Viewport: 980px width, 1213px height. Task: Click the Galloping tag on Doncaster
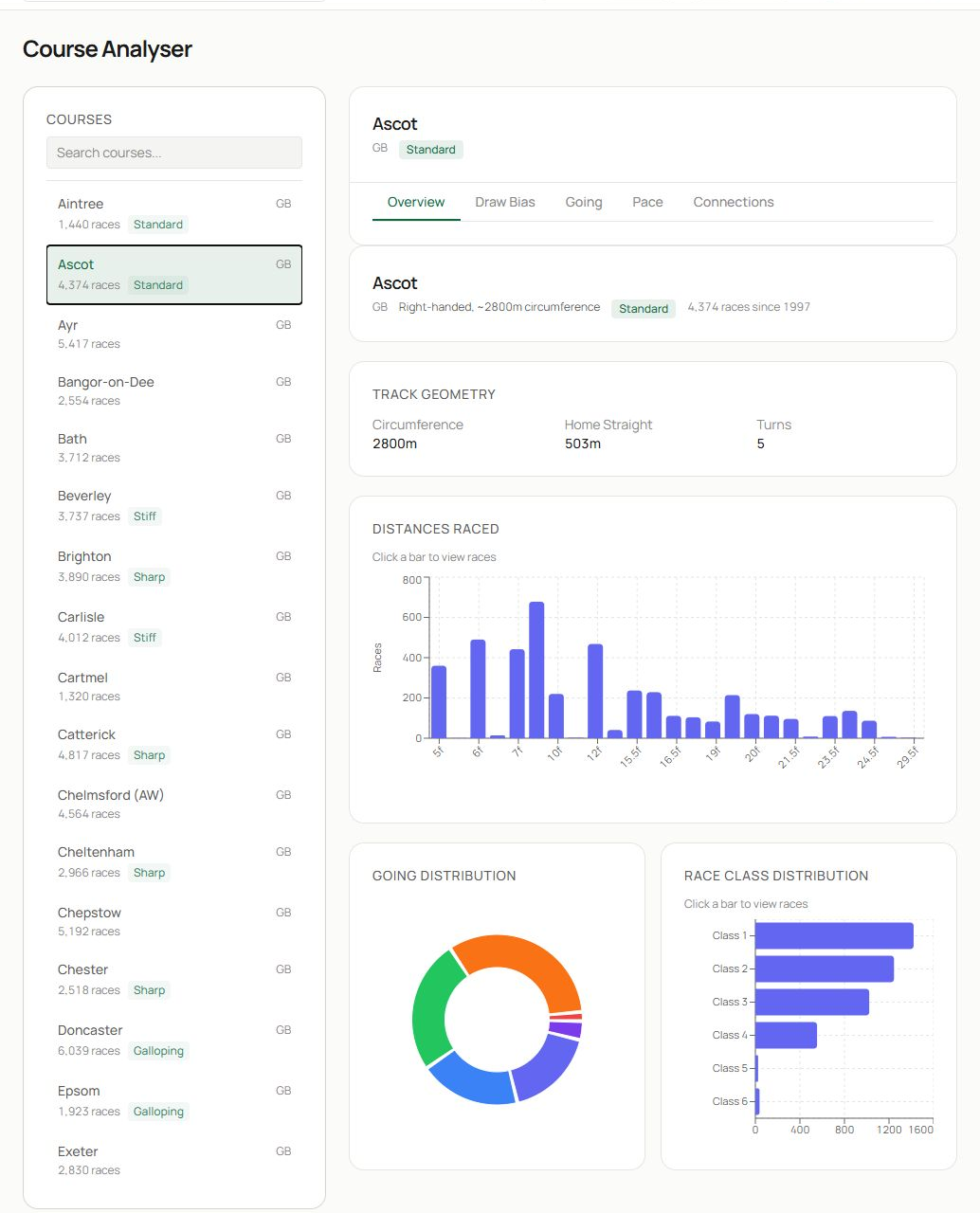[x=158, y=1051]
